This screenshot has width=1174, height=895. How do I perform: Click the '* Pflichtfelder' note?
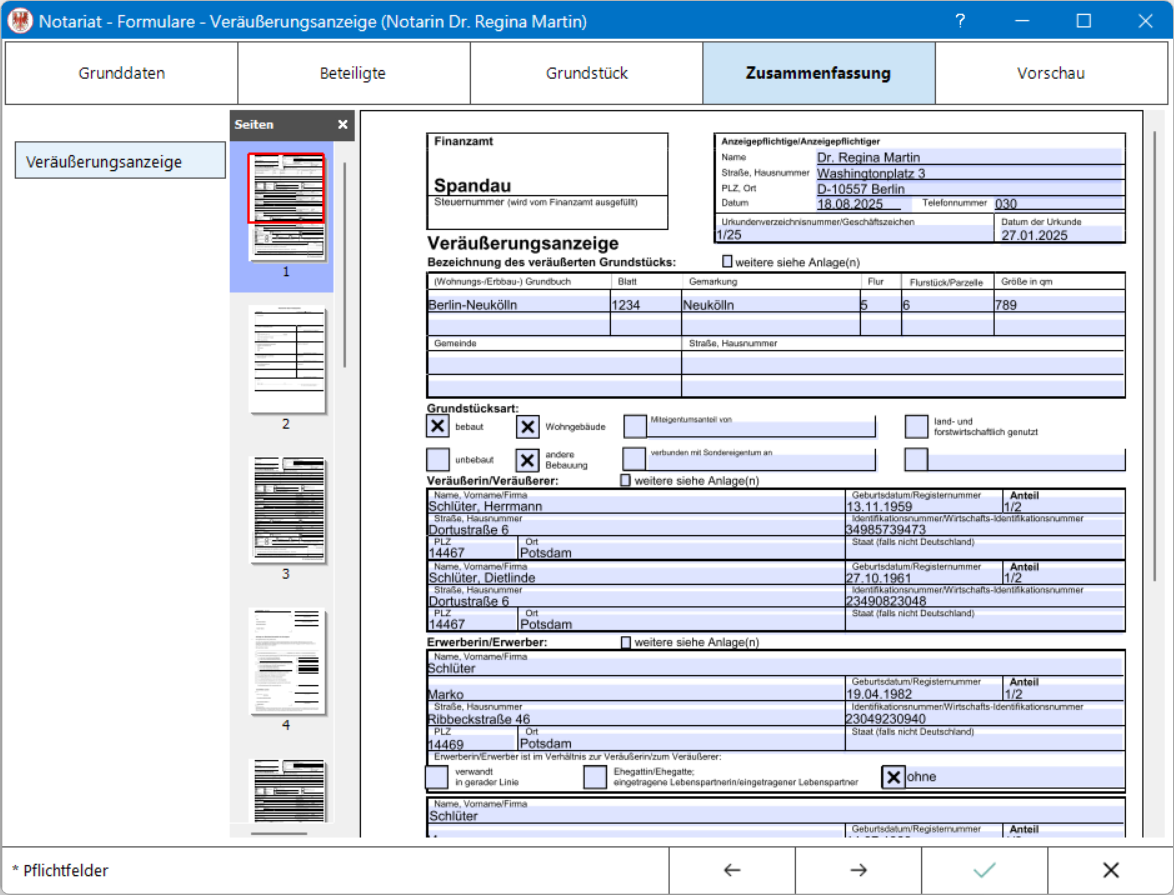coord(60,870)
